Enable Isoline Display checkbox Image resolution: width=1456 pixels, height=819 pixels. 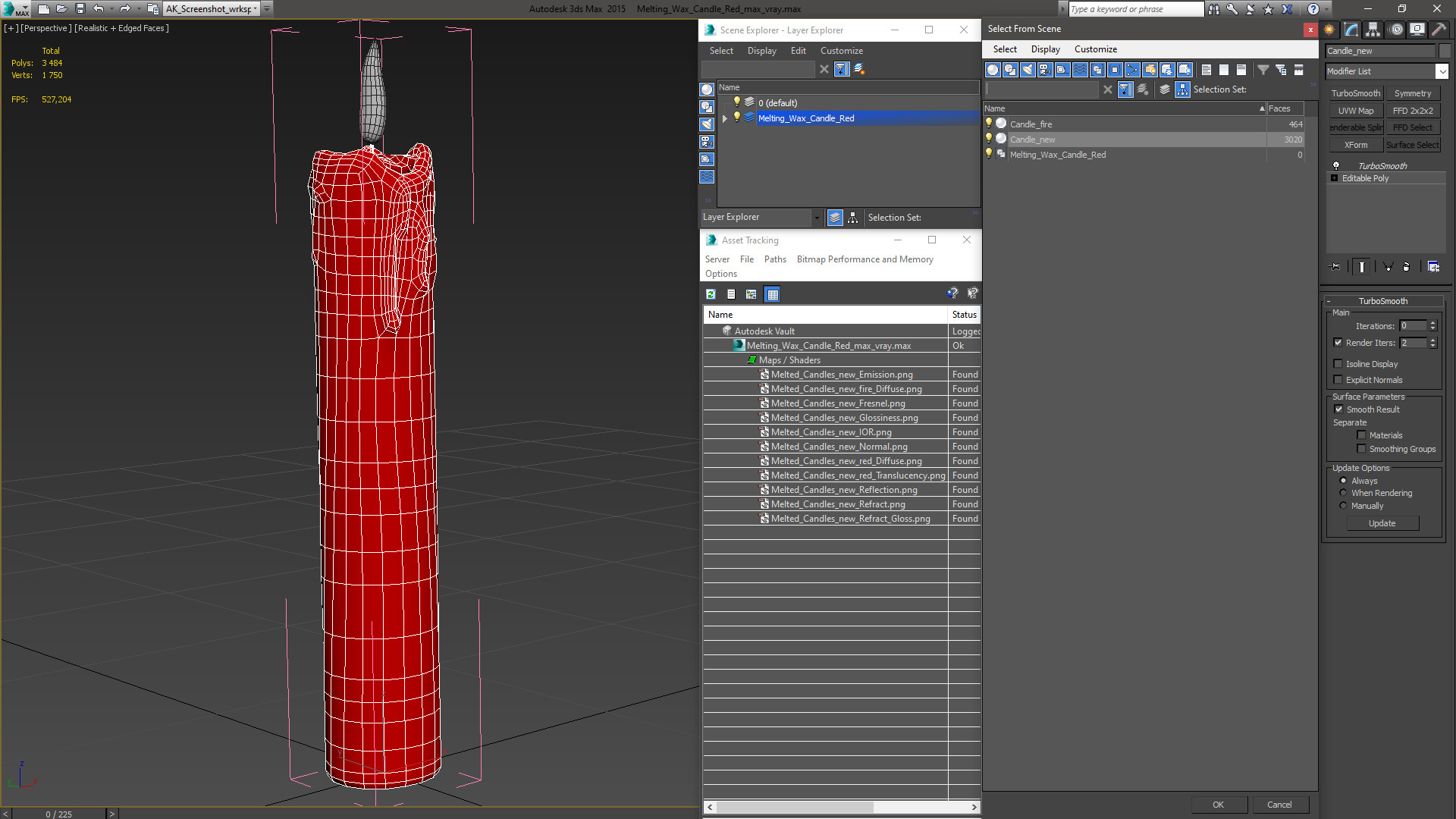click(1338, 364)
